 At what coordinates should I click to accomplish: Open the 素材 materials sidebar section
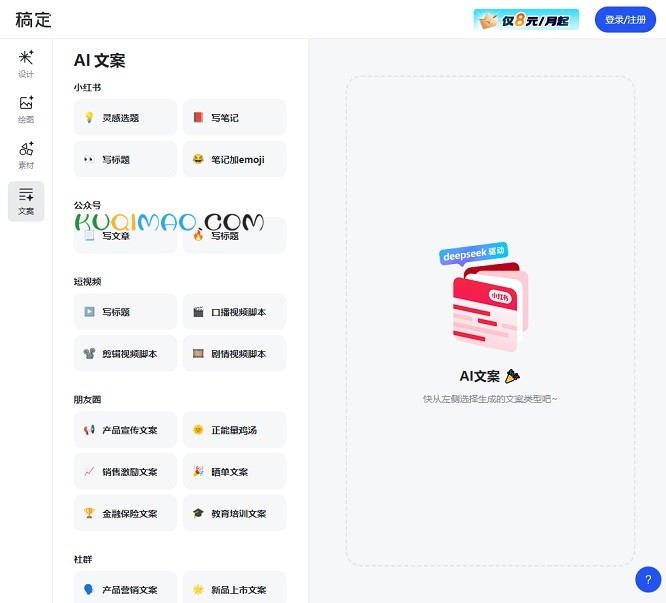(26, 156)
